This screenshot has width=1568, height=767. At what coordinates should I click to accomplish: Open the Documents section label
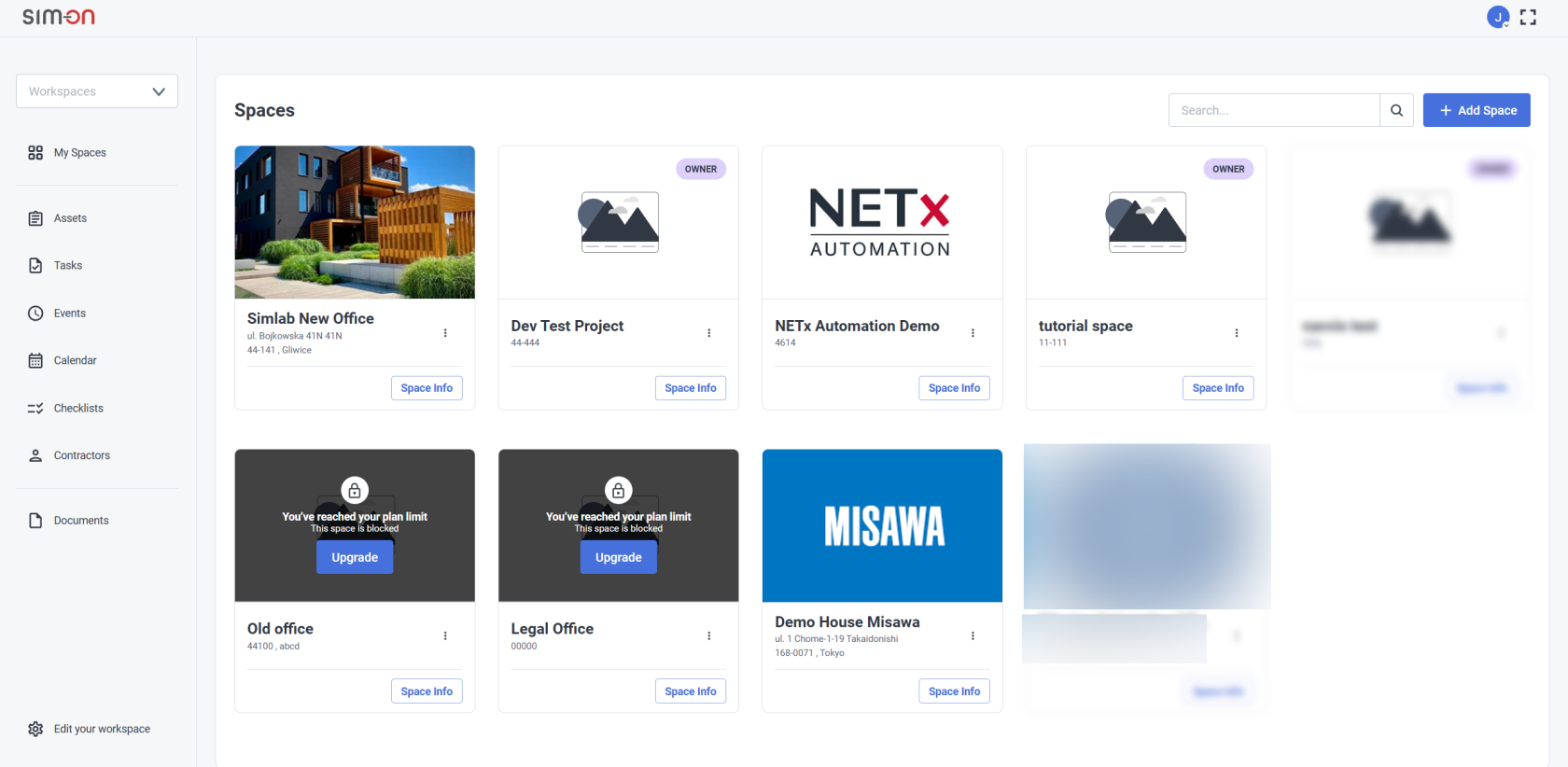click(x=81, y=521)
